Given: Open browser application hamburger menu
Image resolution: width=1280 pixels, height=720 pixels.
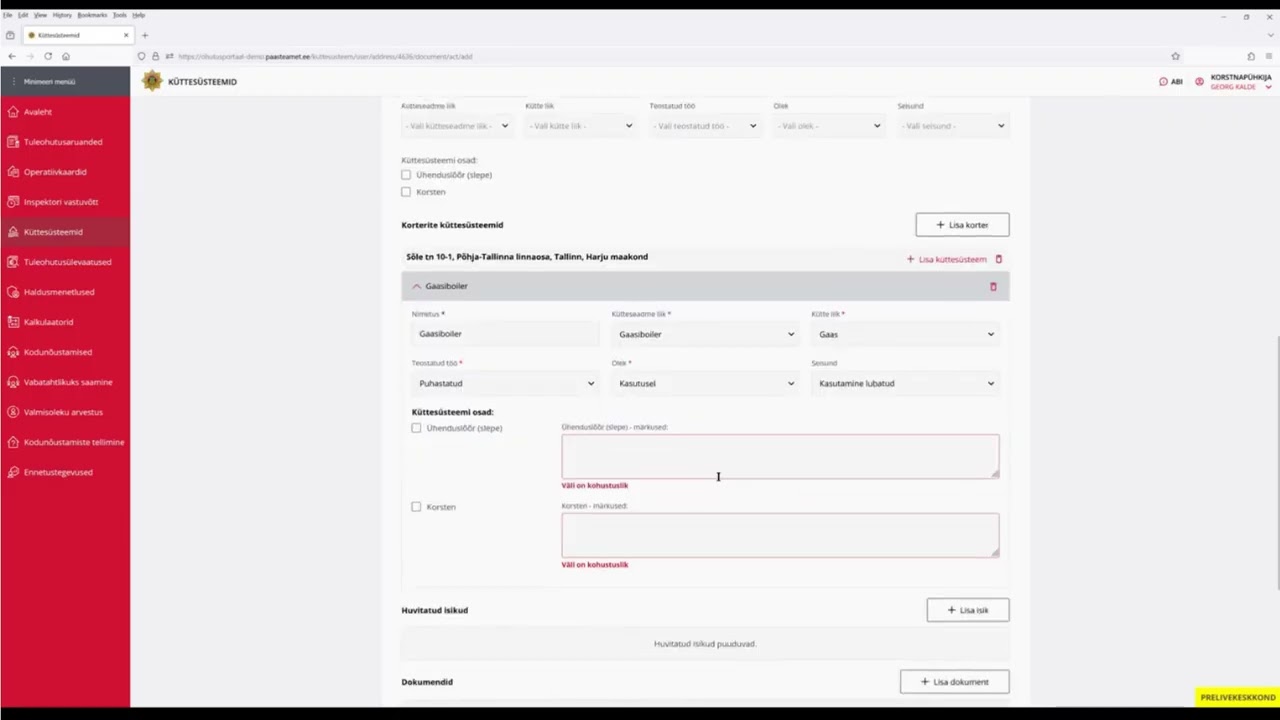Looking at the screenshot, I should pyautogui.click(x=1269, y=56).
